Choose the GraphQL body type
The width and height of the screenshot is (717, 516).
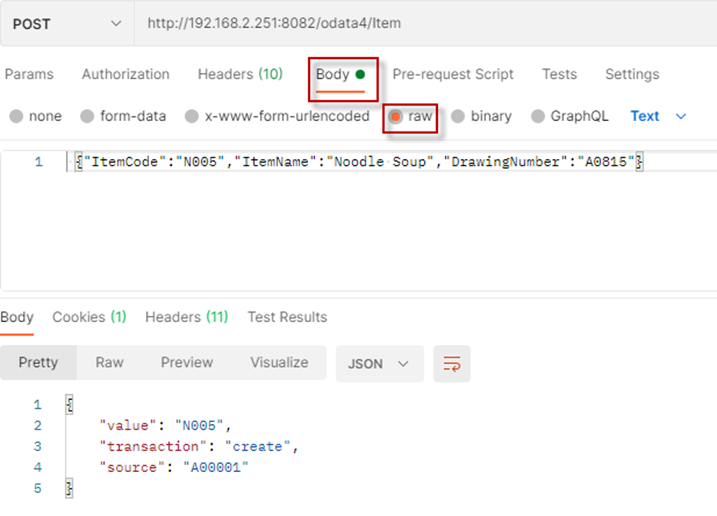(x=570, y=116)
